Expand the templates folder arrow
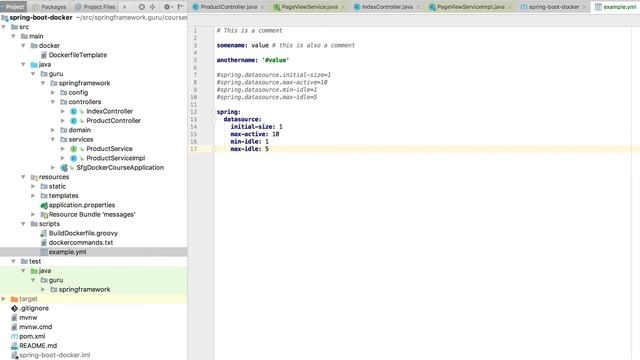Screen dimensions: 640x360 tap(33, 196)
